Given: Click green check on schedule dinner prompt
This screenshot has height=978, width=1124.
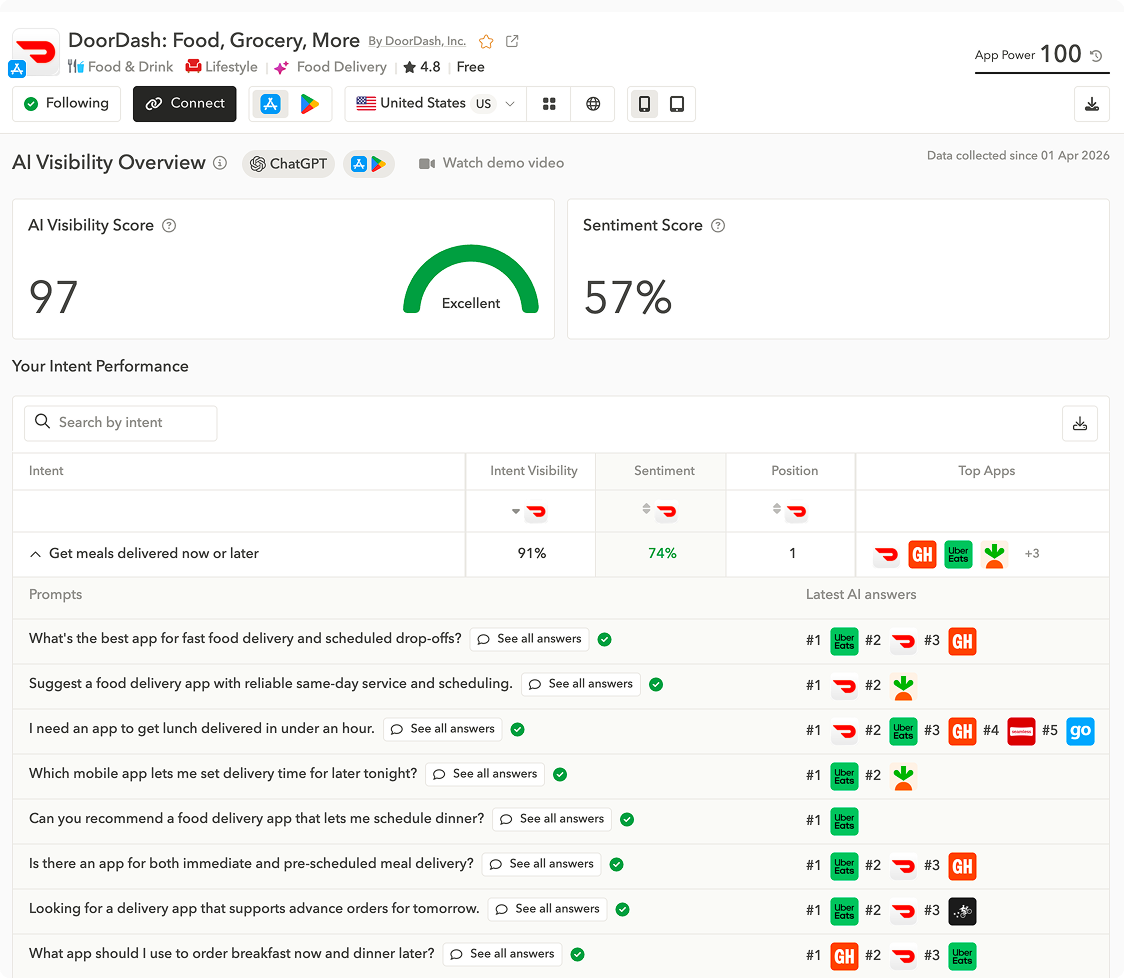Looking at the screenshot, I should 627,820.
